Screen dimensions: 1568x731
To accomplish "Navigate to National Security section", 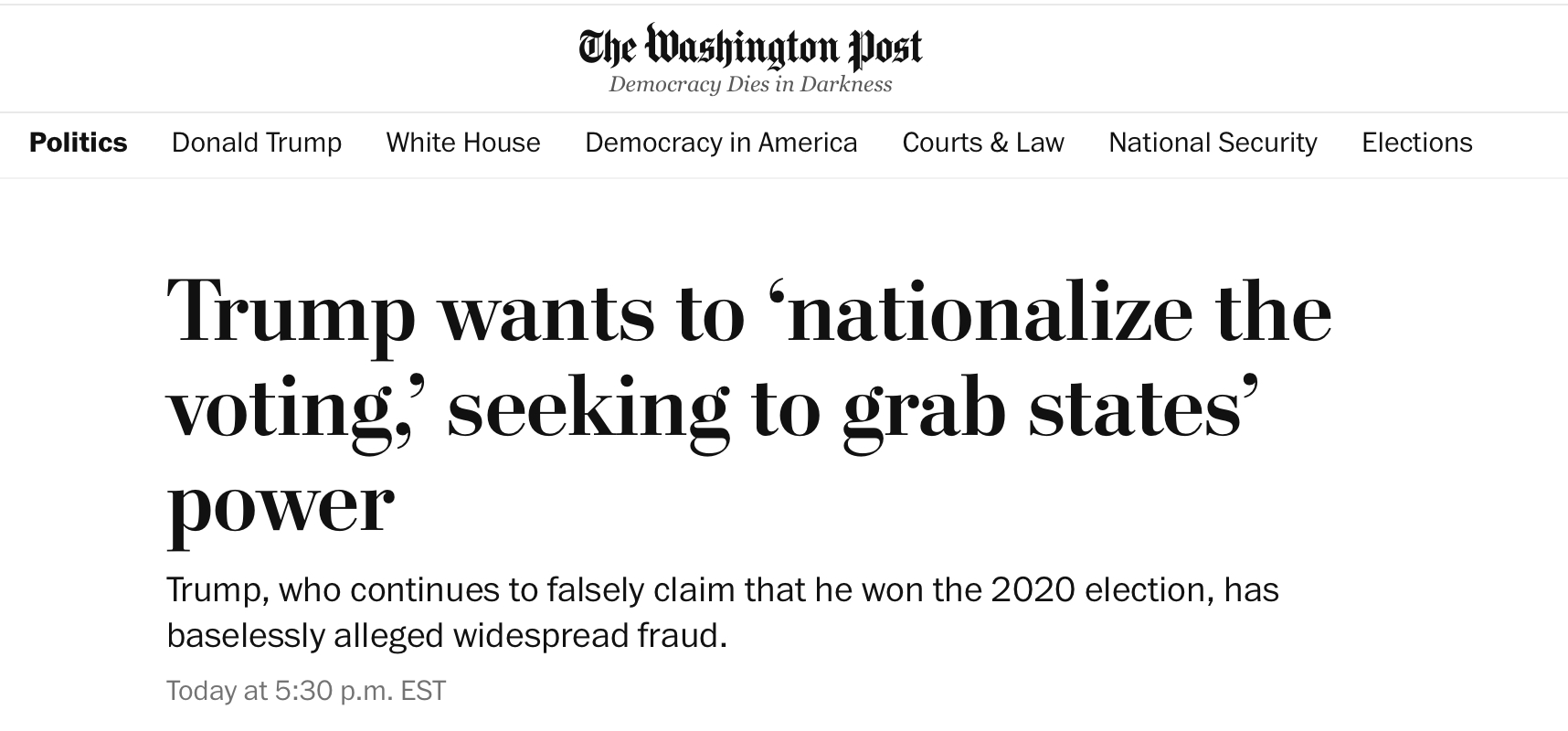I will click(1213, 143).
